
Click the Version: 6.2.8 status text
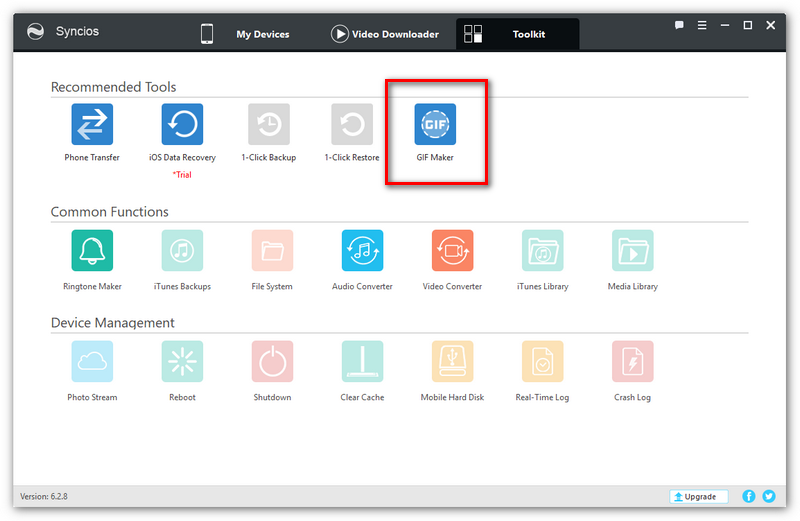tap(44, 497)
